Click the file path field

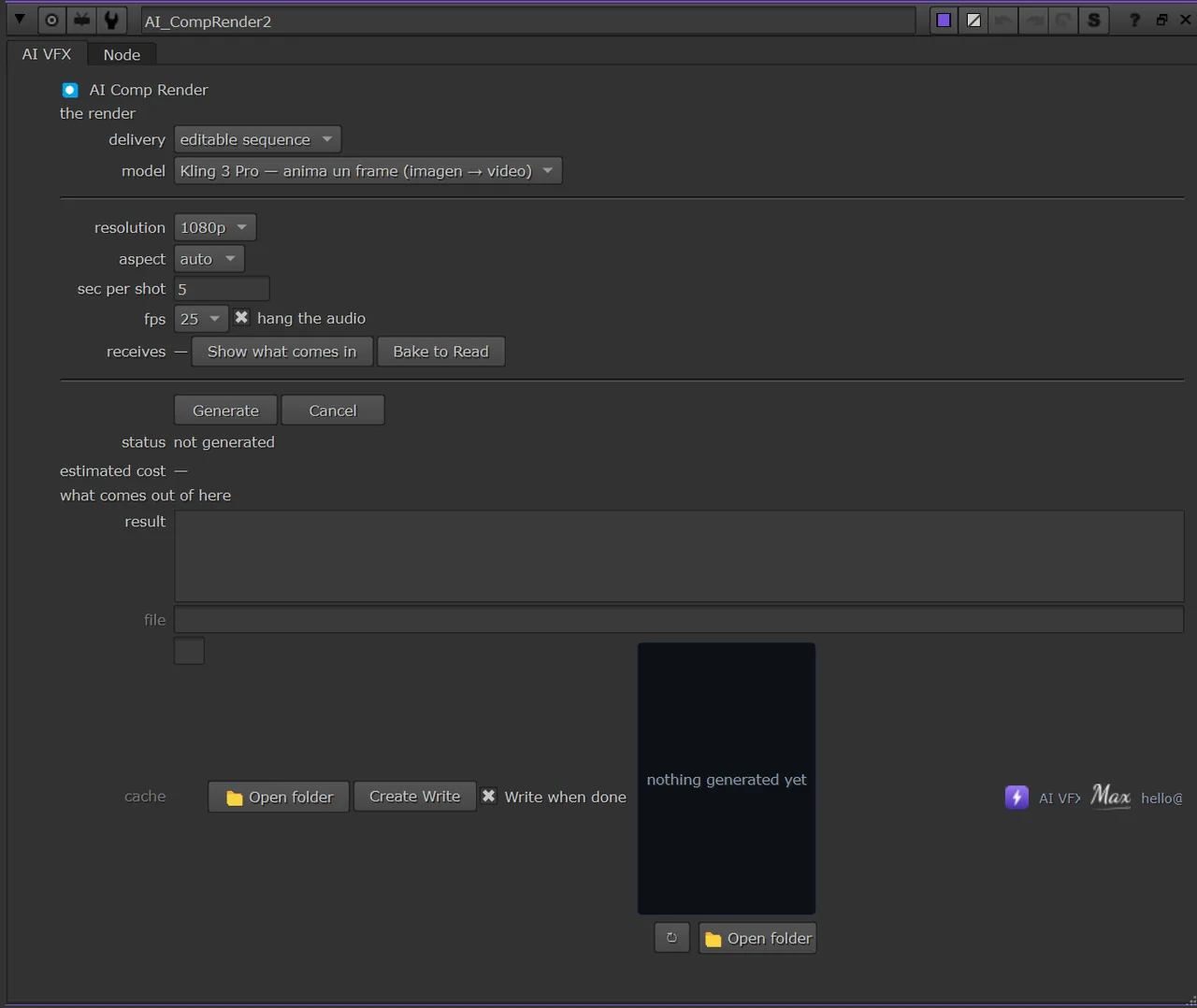click(x=679, y=620)
